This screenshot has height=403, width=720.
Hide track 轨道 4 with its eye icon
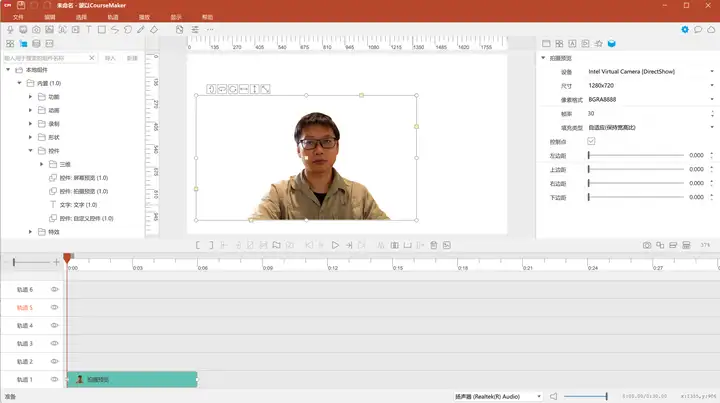click(54, 325)
